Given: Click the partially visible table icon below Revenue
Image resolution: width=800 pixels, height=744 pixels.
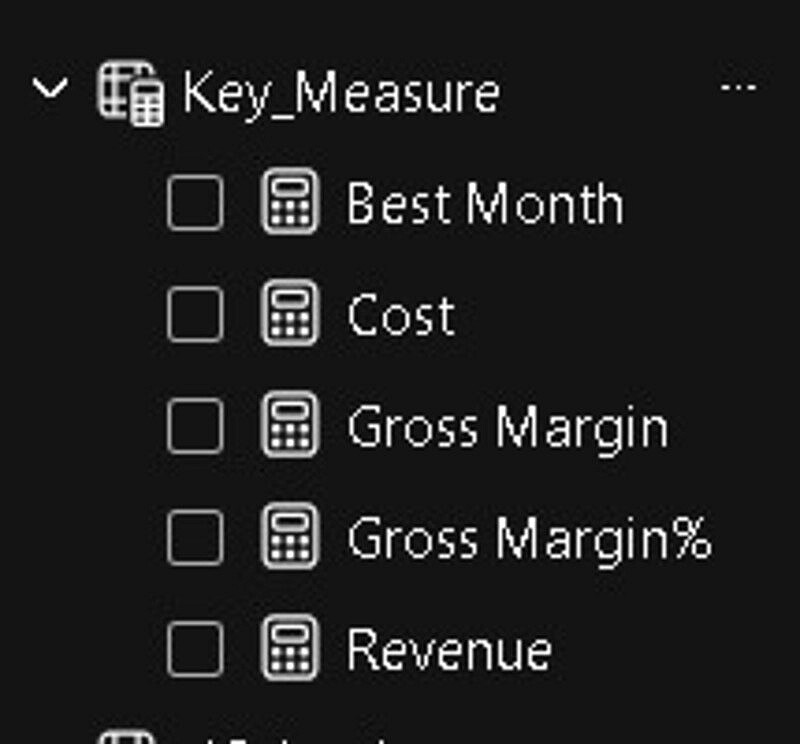Looking at the screenshot, I should tap(127, 738).
